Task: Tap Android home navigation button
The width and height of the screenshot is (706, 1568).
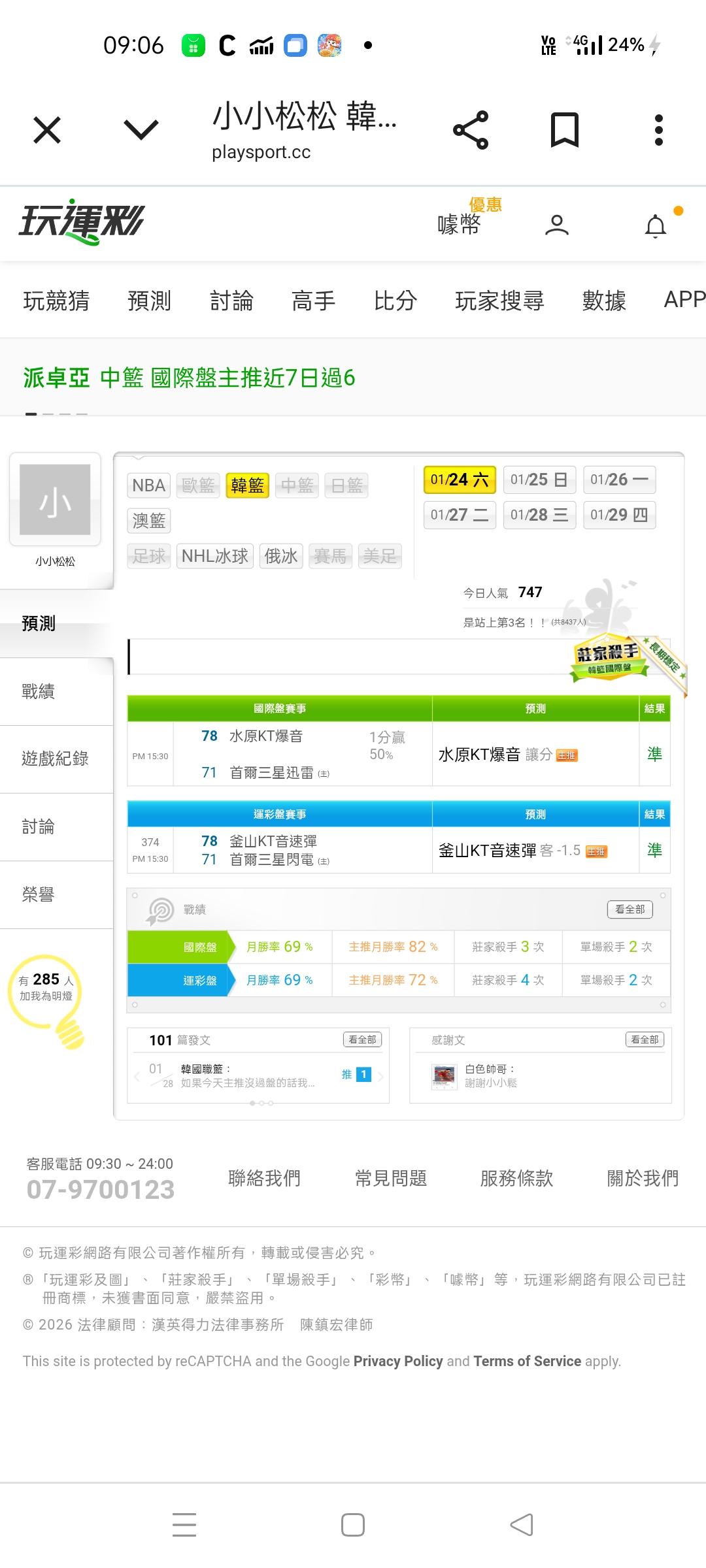Action: click(353, 1525)
